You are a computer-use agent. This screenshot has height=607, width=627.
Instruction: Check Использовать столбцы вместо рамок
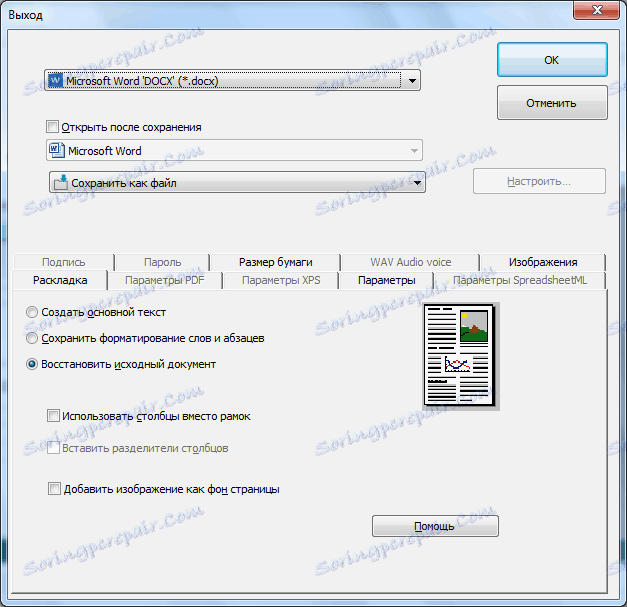[x=53, y=415]
